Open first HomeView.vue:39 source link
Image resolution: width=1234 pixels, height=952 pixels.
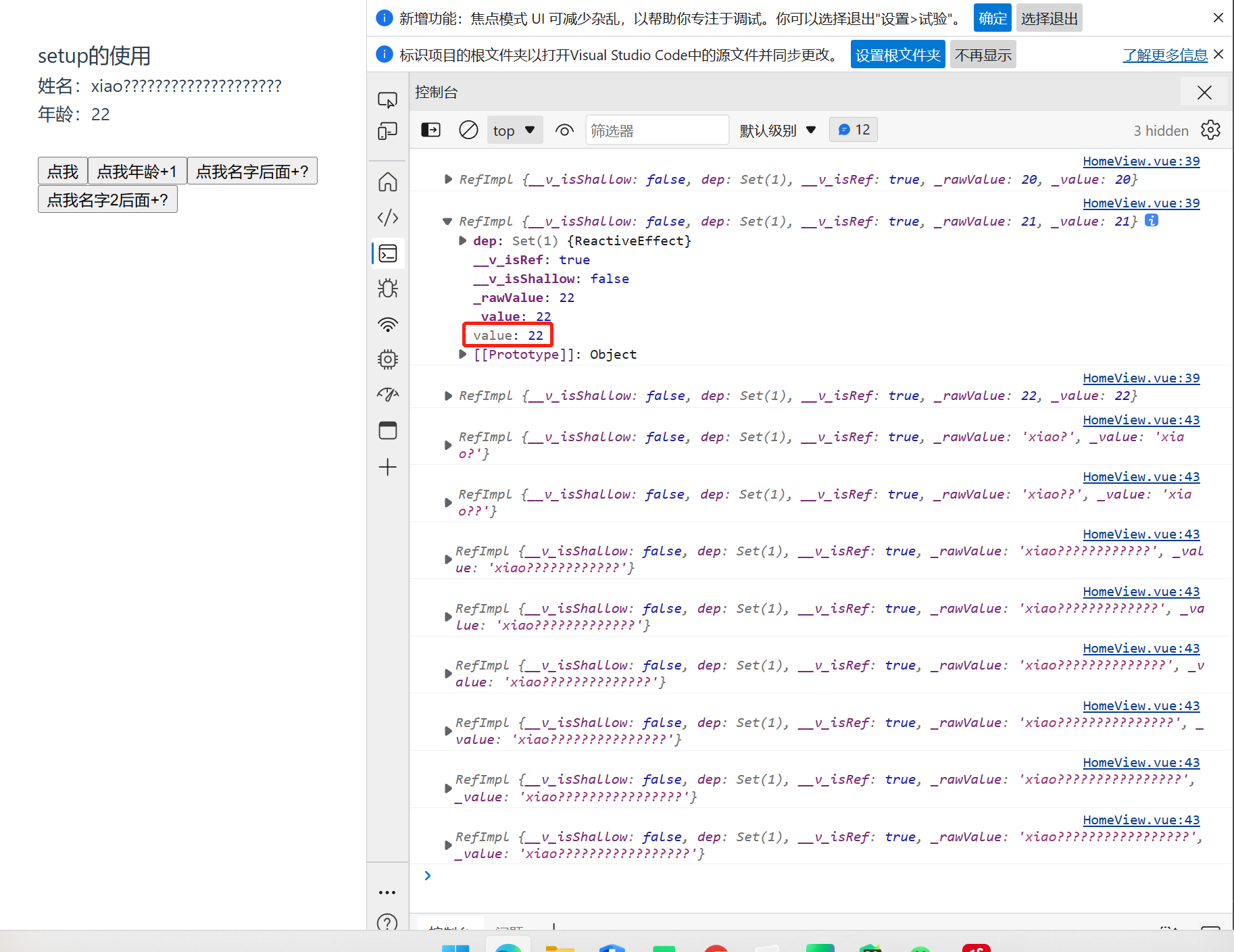coord(1141,161)
